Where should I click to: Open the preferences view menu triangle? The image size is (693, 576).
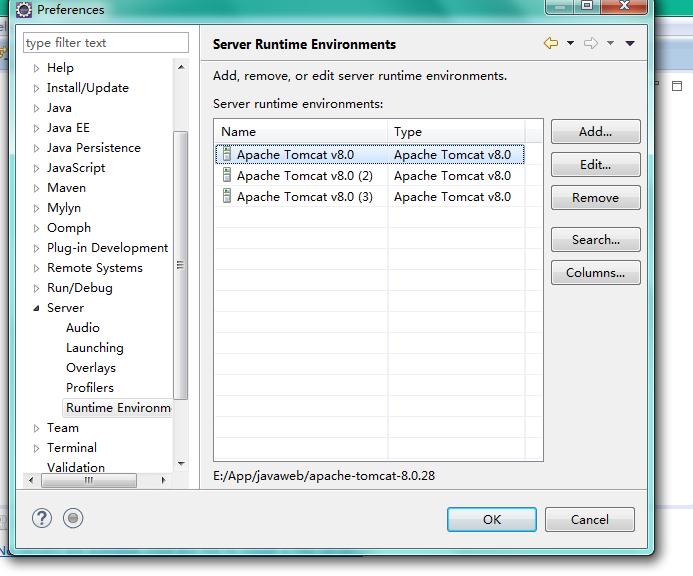tap(630, 43)
